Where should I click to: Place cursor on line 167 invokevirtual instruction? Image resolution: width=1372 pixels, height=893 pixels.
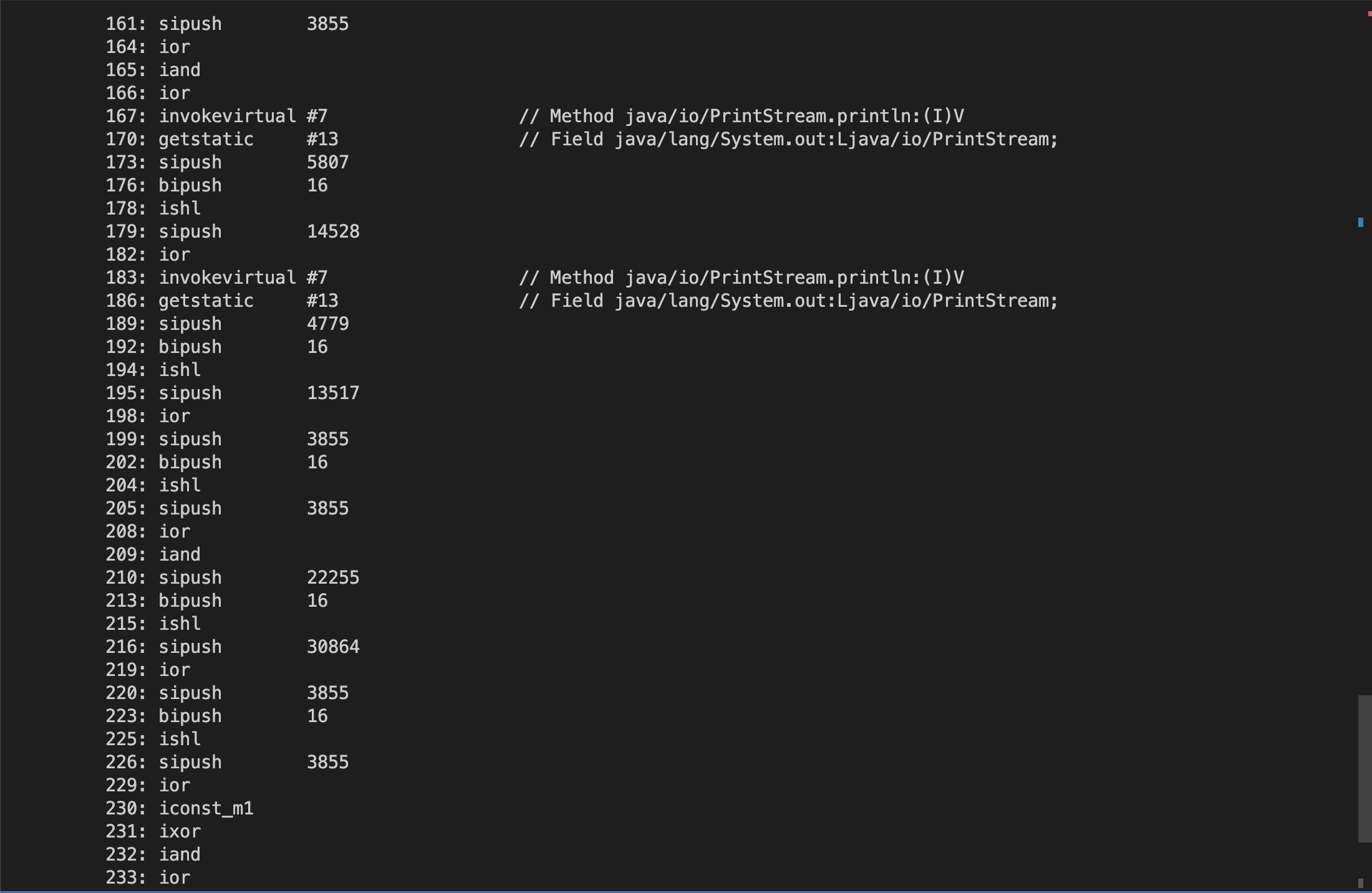tap(227, 116)
